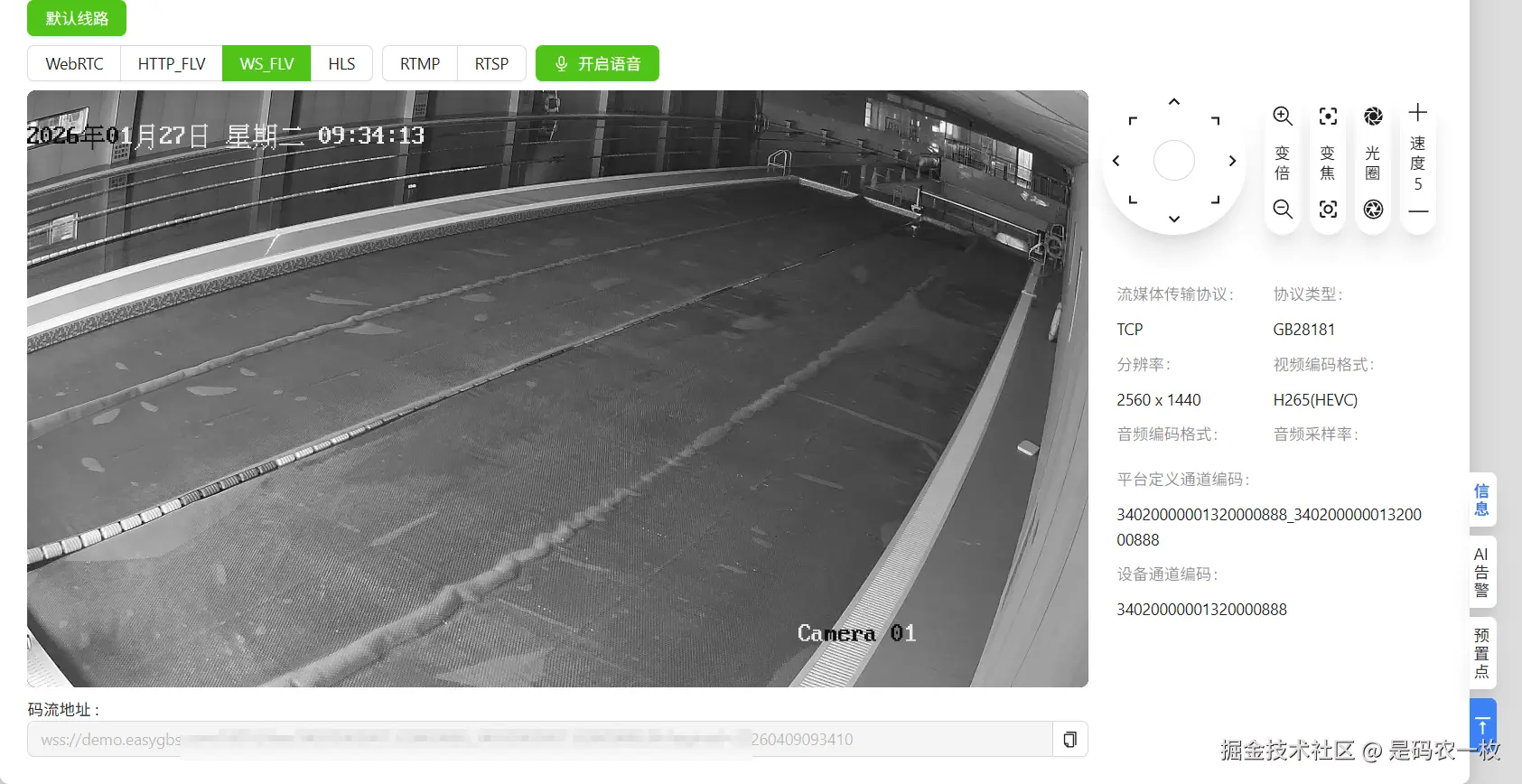The image size is (1522, 784).
Task: Select the protocol type value GB28181
Action: (1303, 330)
